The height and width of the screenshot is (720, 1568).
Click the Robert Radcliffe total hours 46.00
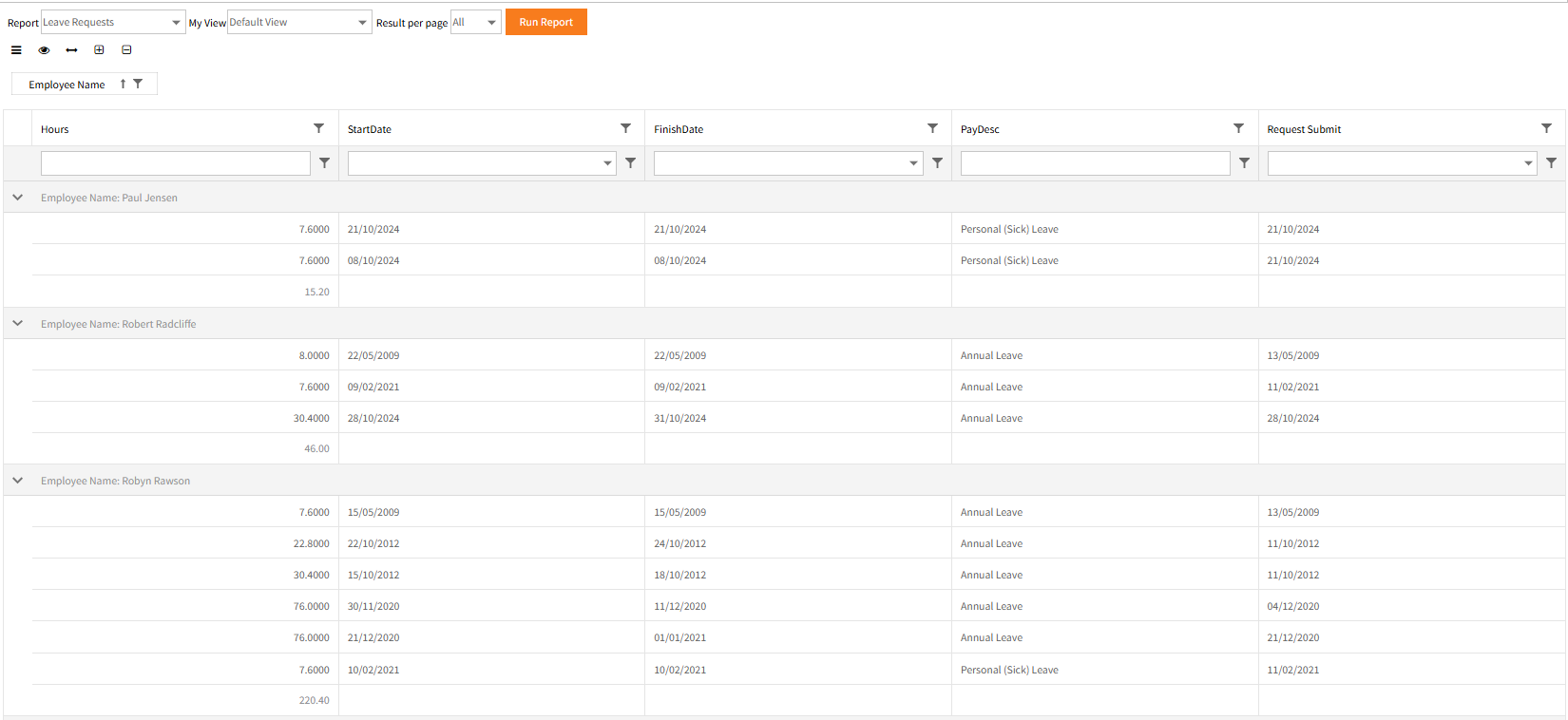pos(316,448)
